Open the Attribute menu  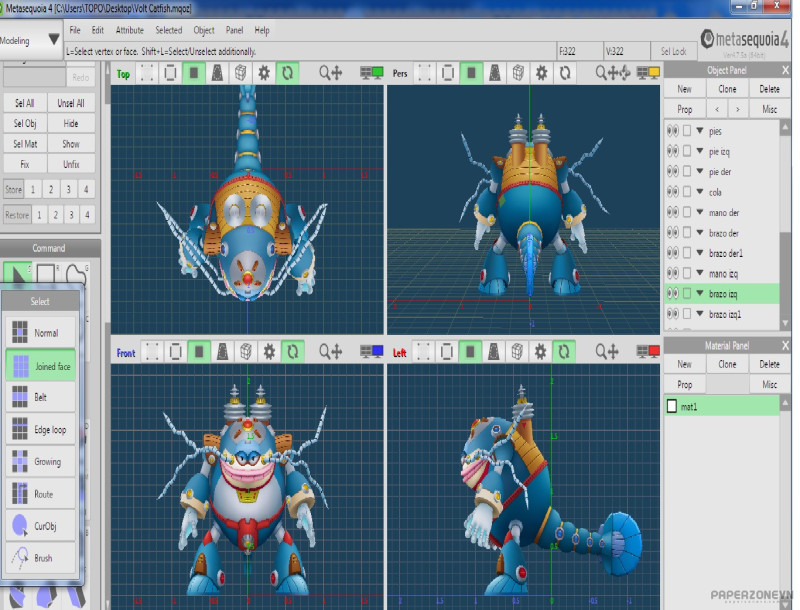129,31
